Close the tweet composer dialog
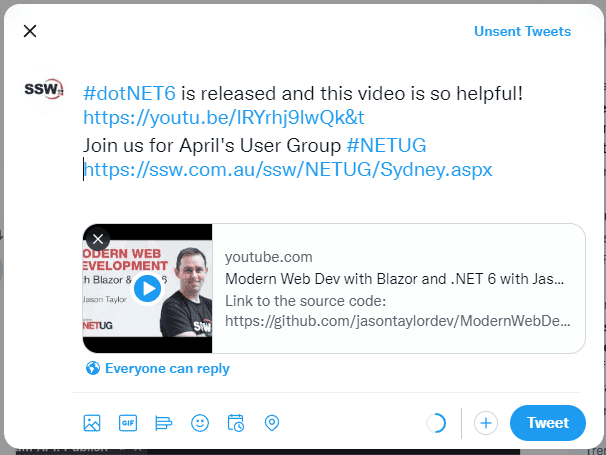606x455 pixels. tap(30, 31)
